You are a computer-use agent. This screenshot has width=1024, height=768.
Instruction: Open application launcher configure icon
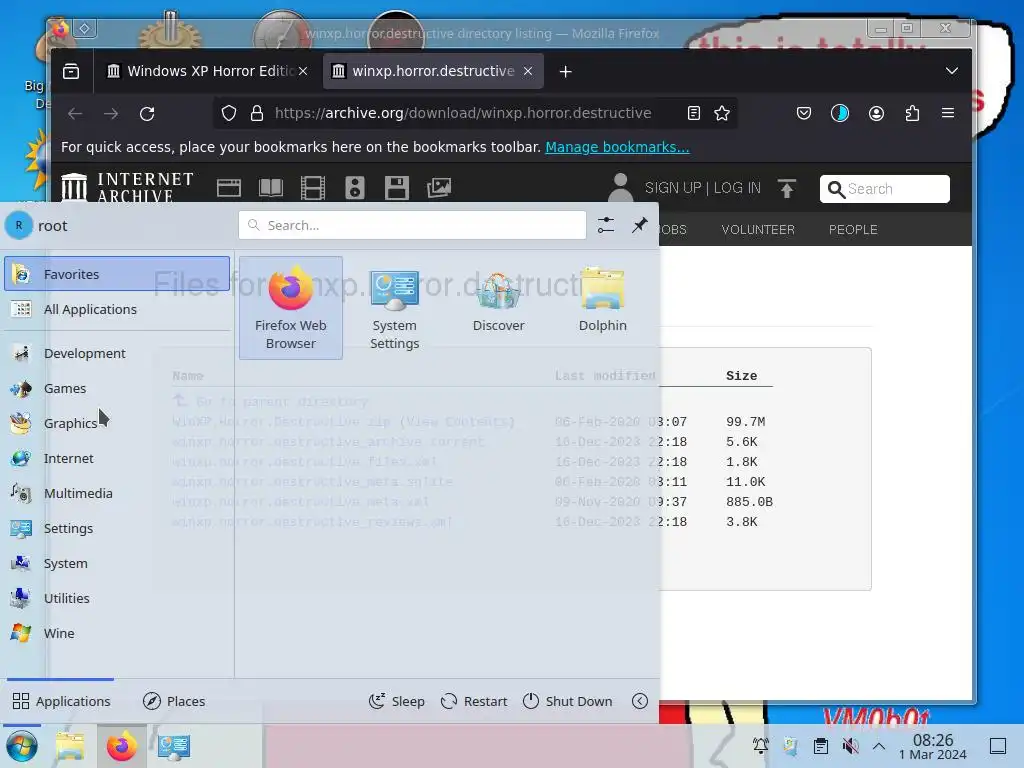[x=605, y=225]
